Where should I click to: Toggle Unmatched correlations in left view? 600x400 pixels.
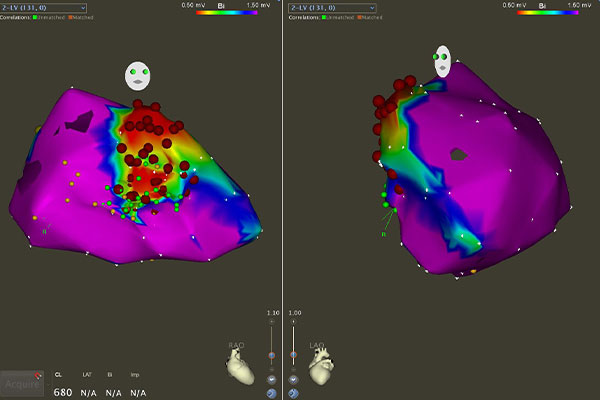pyautogui.click(x=56, y=18)
